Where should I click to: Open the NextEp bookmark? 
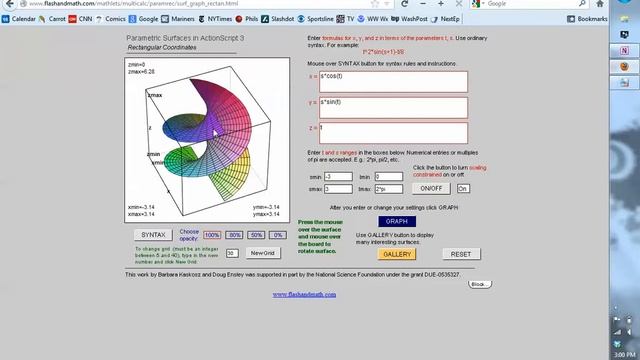click(445, 19)
